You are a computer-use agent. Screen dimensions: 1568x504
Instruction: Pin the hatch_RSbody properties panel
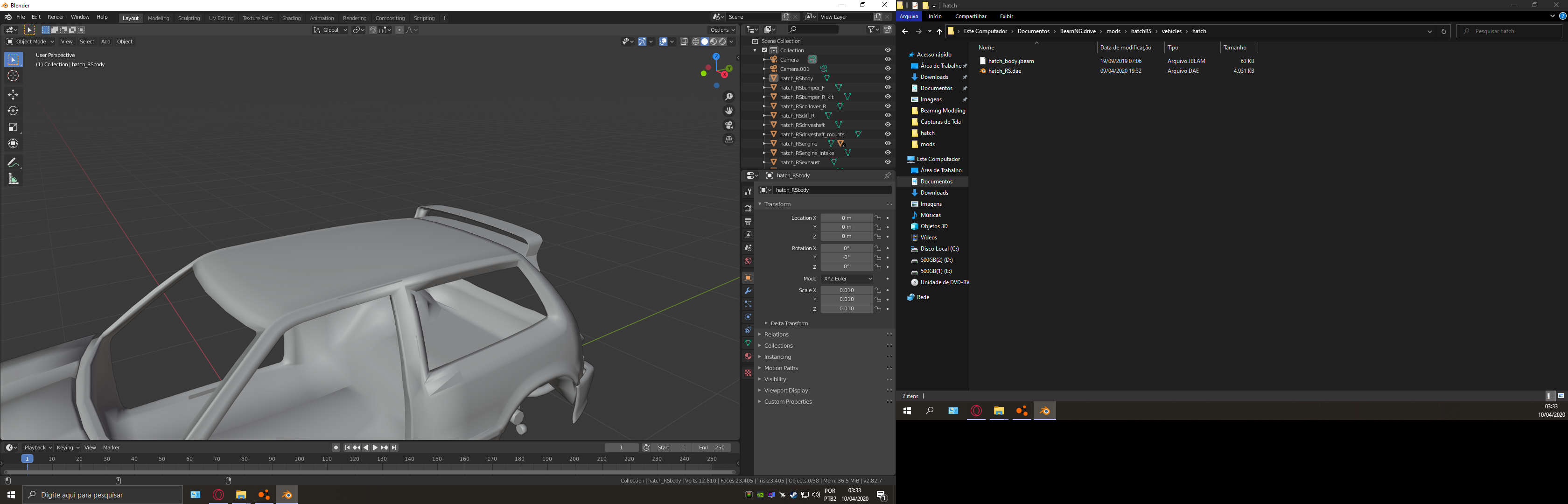[887, 175]
